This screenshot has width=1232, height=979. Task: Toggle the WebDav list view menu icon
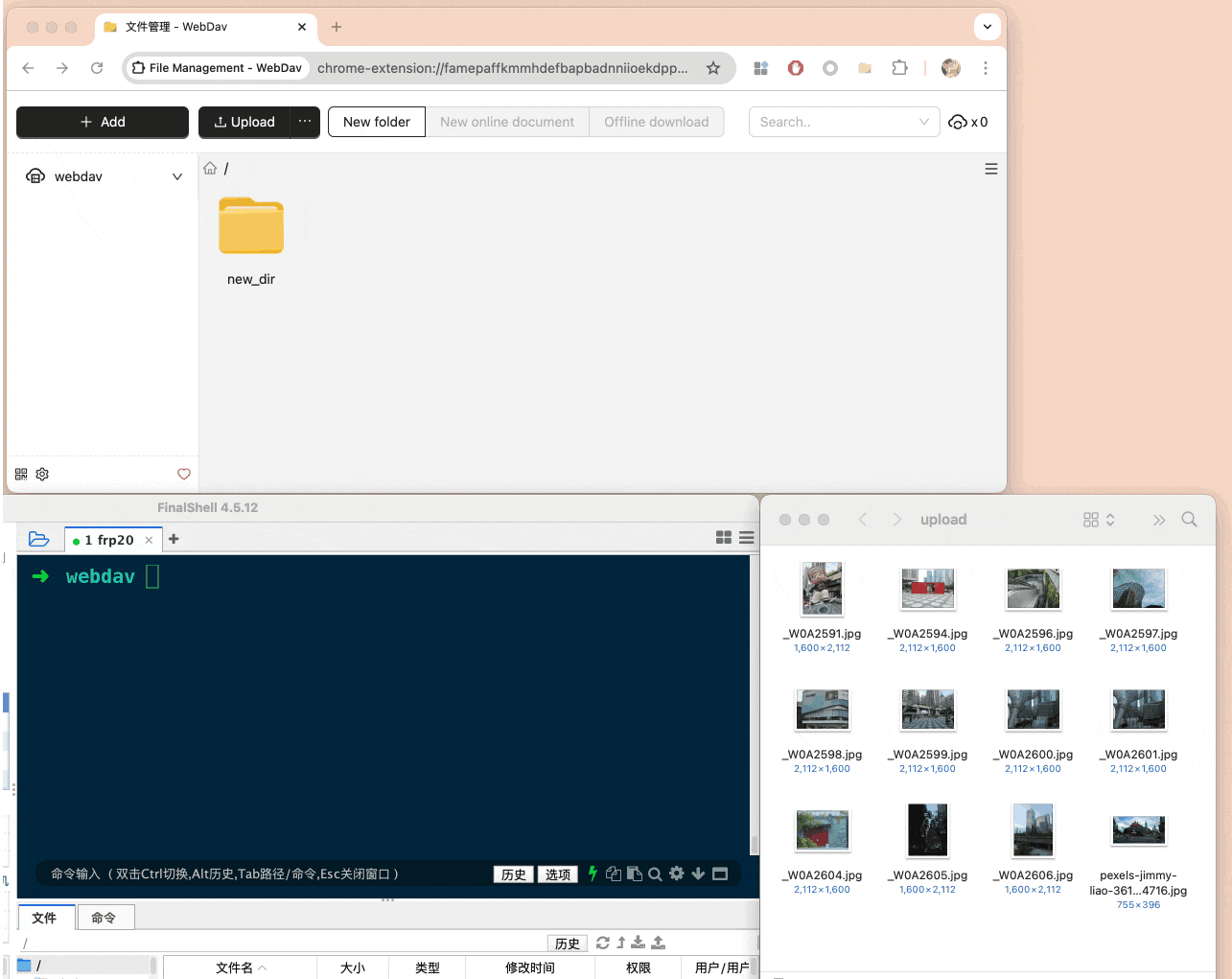pos(991,169)
